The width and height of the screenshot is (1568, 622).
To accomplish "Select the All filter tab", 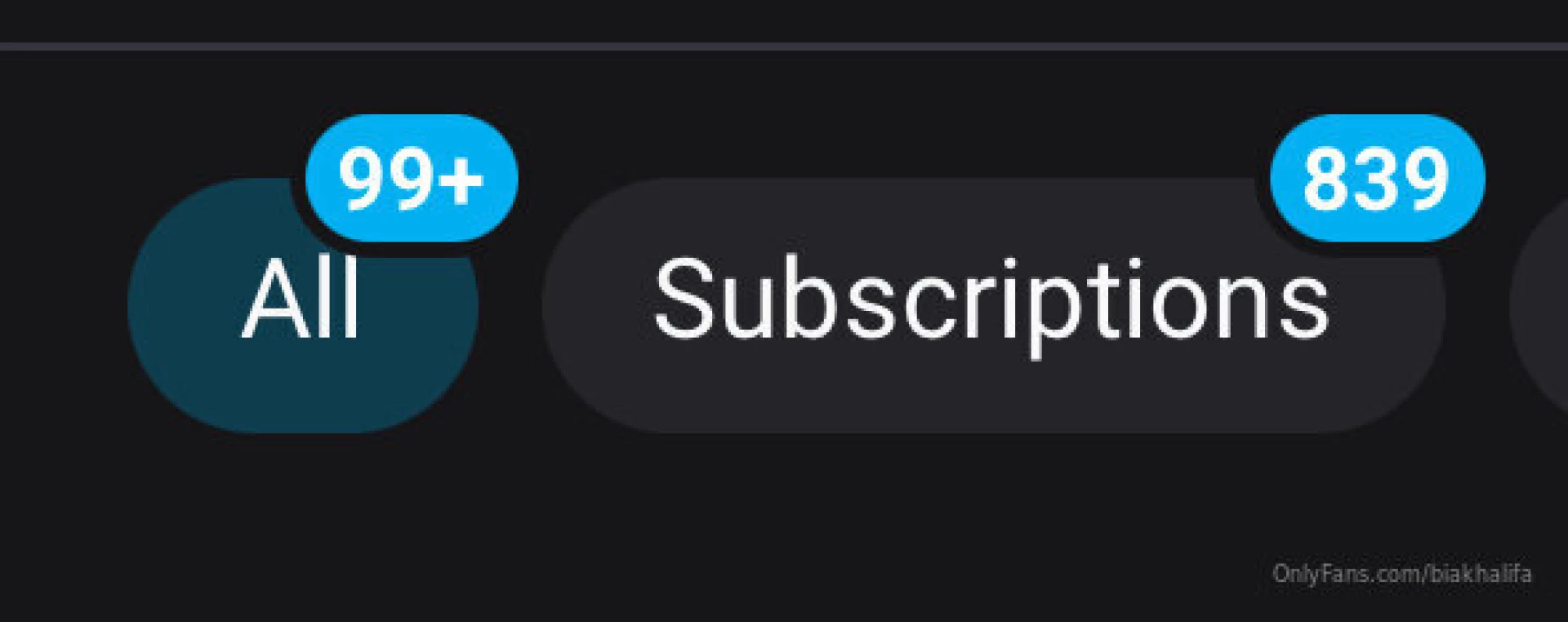I will [x=302, y=306].
